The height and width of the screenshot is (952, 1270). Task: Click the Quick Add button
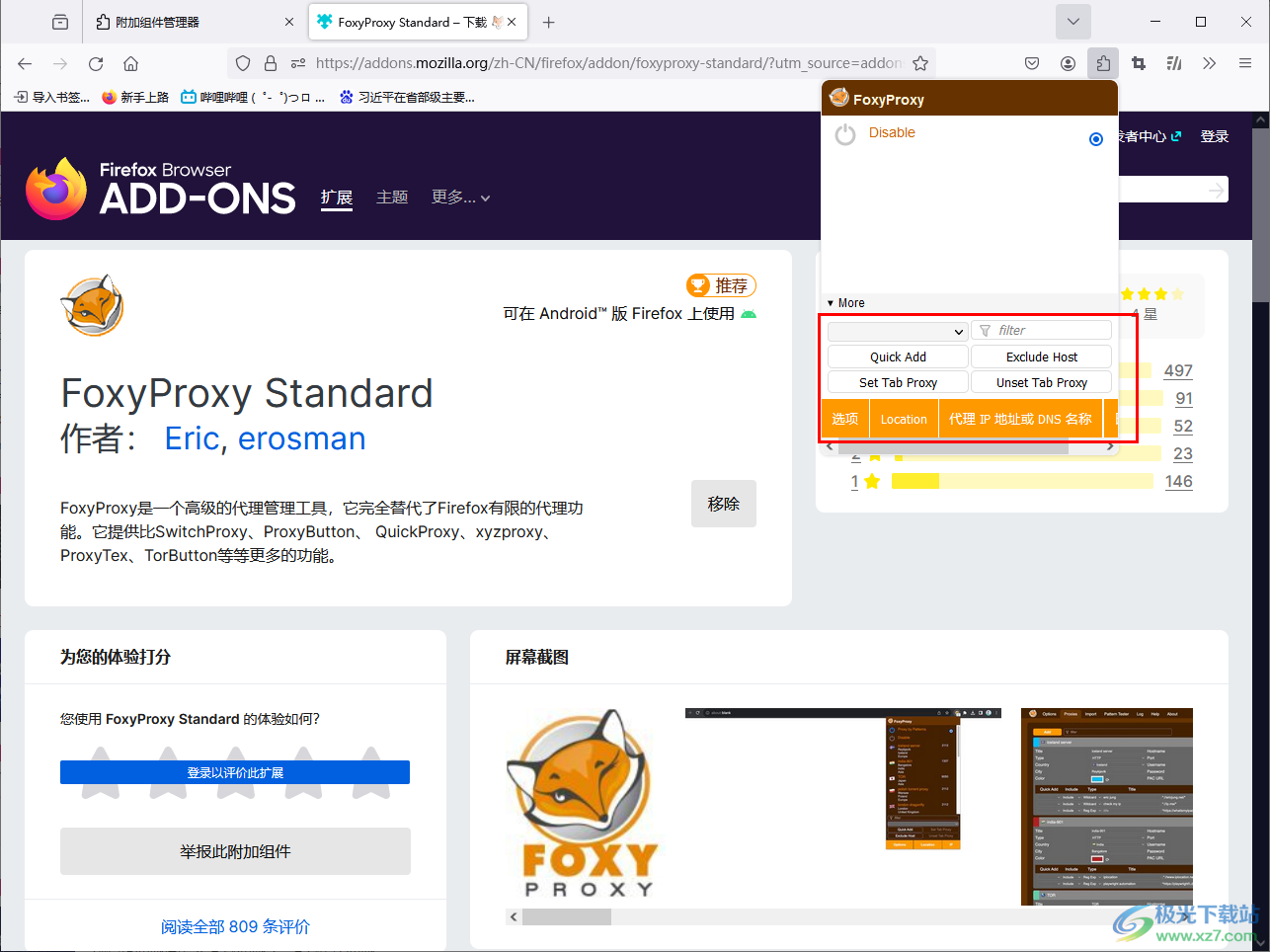(x=898, y=357)
